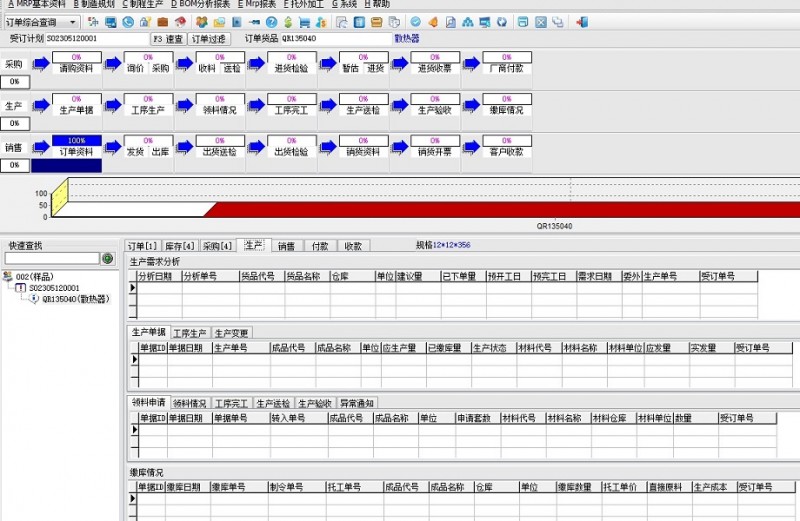Click the blue arrow next to 采购 row label

pyautogui.click(x=41, y=64)
